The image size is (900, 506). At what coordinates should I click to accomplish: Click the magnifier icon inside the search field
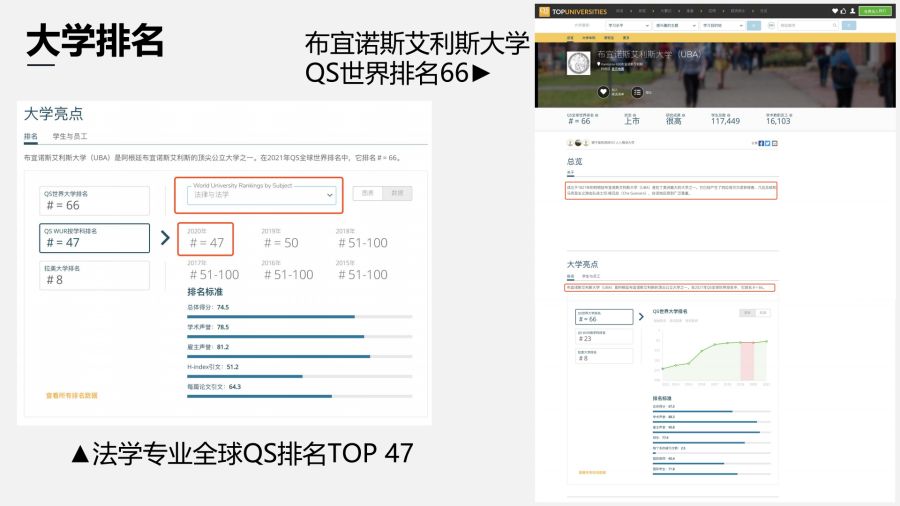tap(835, 25)
